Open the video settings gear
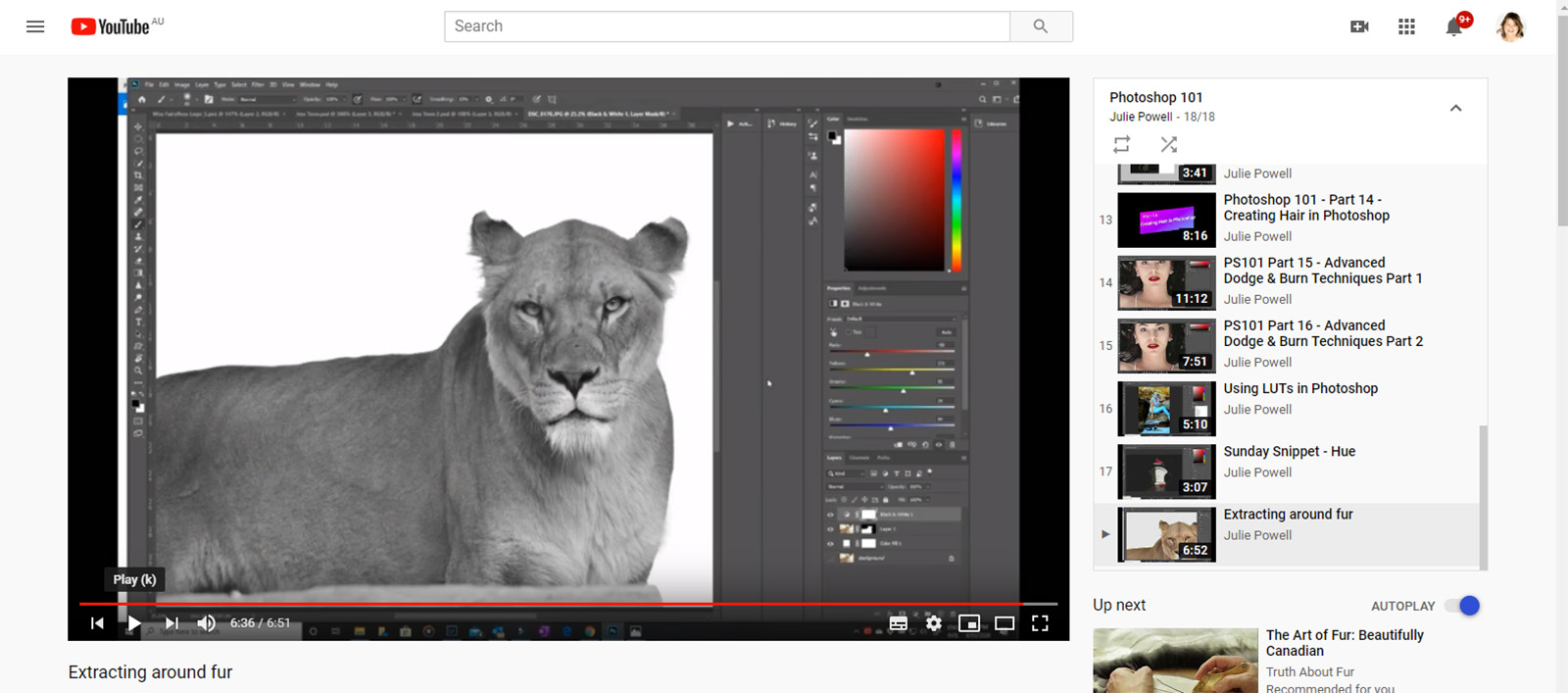This screenshot has height=693, width=1568. coord(934,623)
